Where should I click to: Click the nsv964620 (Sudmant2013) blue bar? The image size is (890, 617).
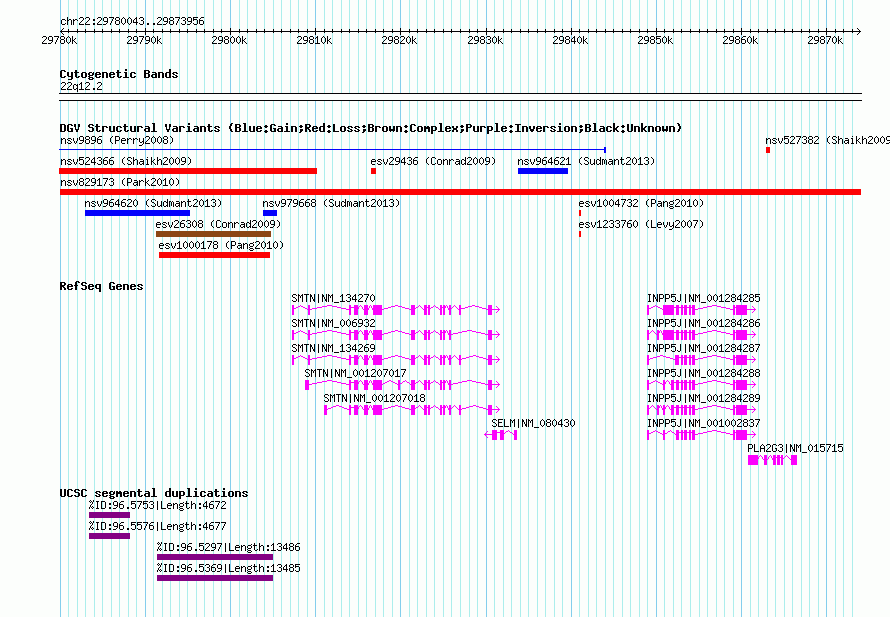click(x=137, y=213)
